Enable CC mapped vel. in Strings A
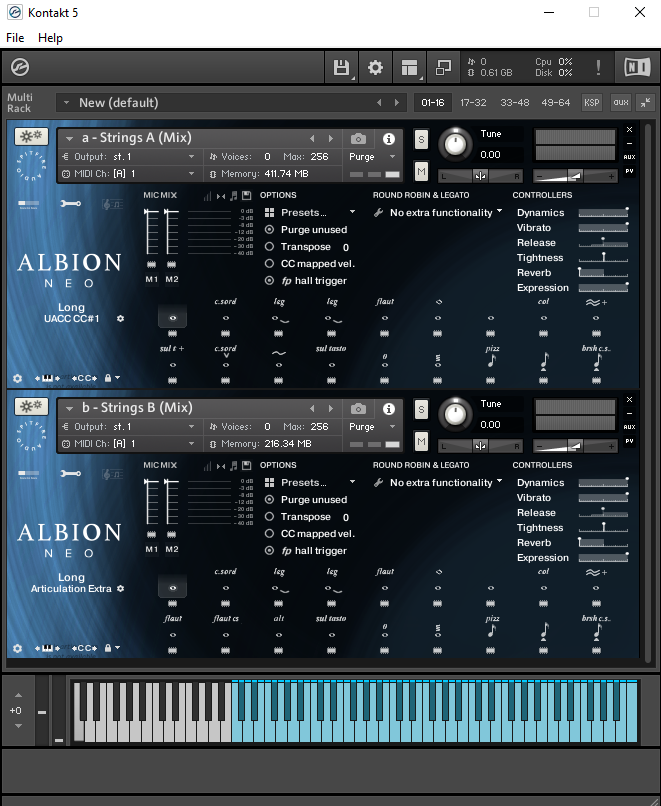 coord(269,264)
